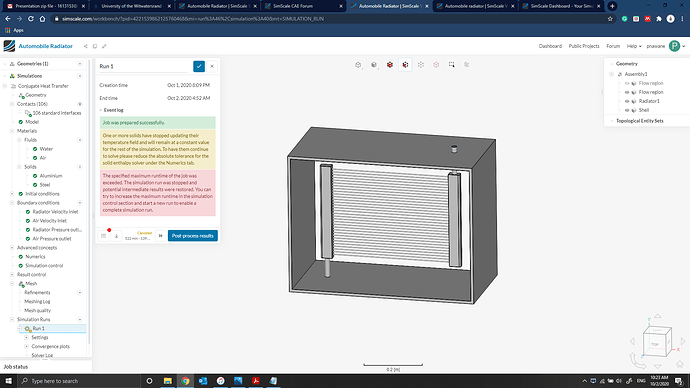The image size is (690, 388).
Task: Select the highlighted red-face cube selection tool
Action: click(x=405, y=65)
